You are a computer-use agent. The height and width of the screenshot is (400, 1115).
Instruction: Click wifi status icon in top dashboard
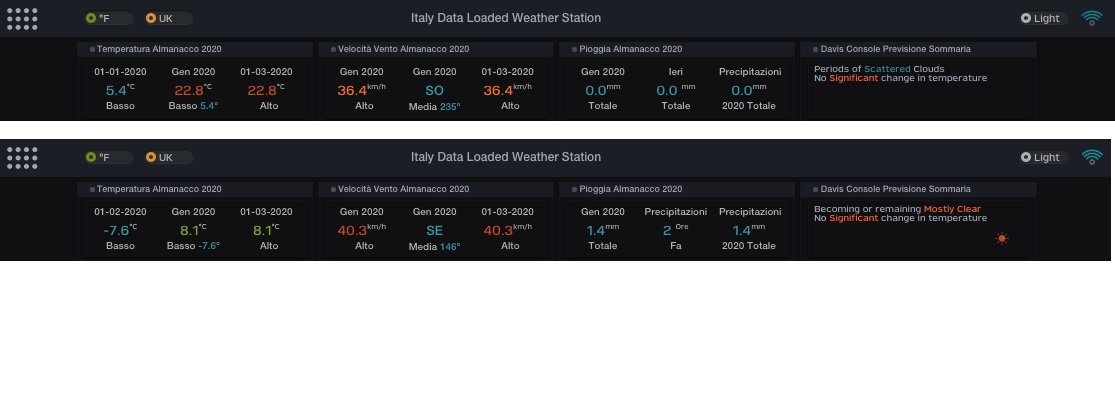1092,18
